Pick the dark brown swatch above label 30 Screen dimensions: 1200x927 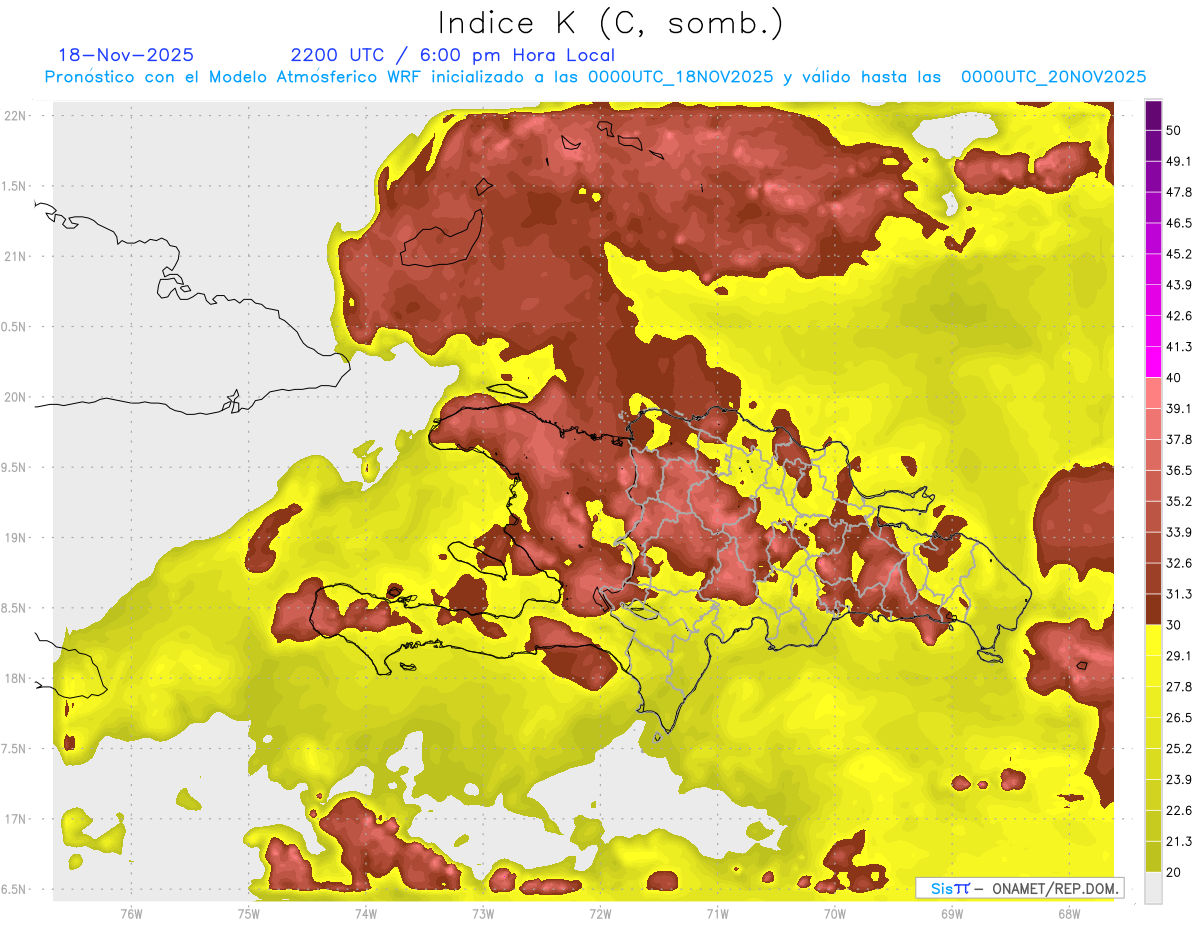[x=1153, y=609]
